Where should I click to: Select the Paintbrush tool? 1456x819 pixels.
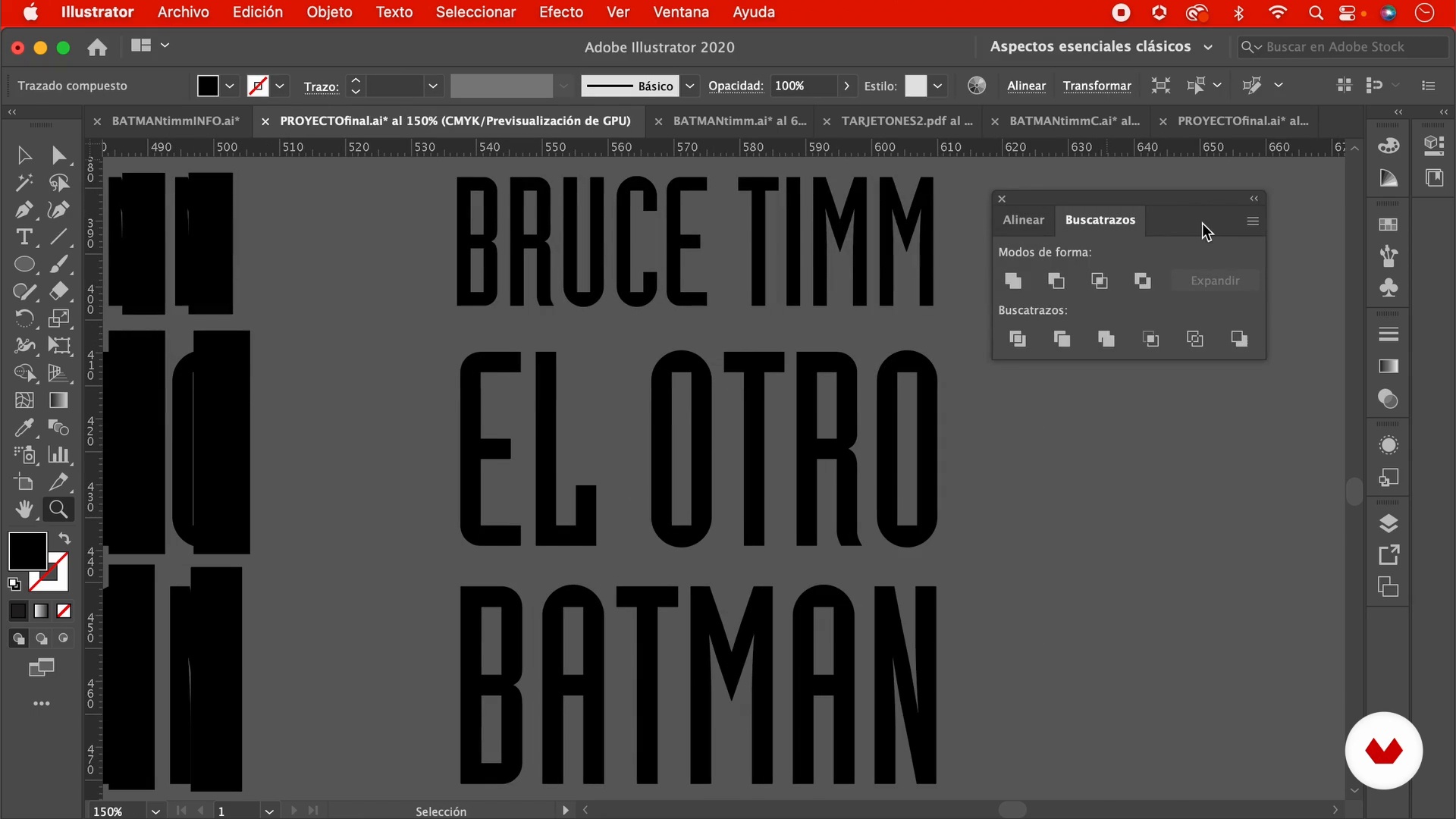pos(58,265)
